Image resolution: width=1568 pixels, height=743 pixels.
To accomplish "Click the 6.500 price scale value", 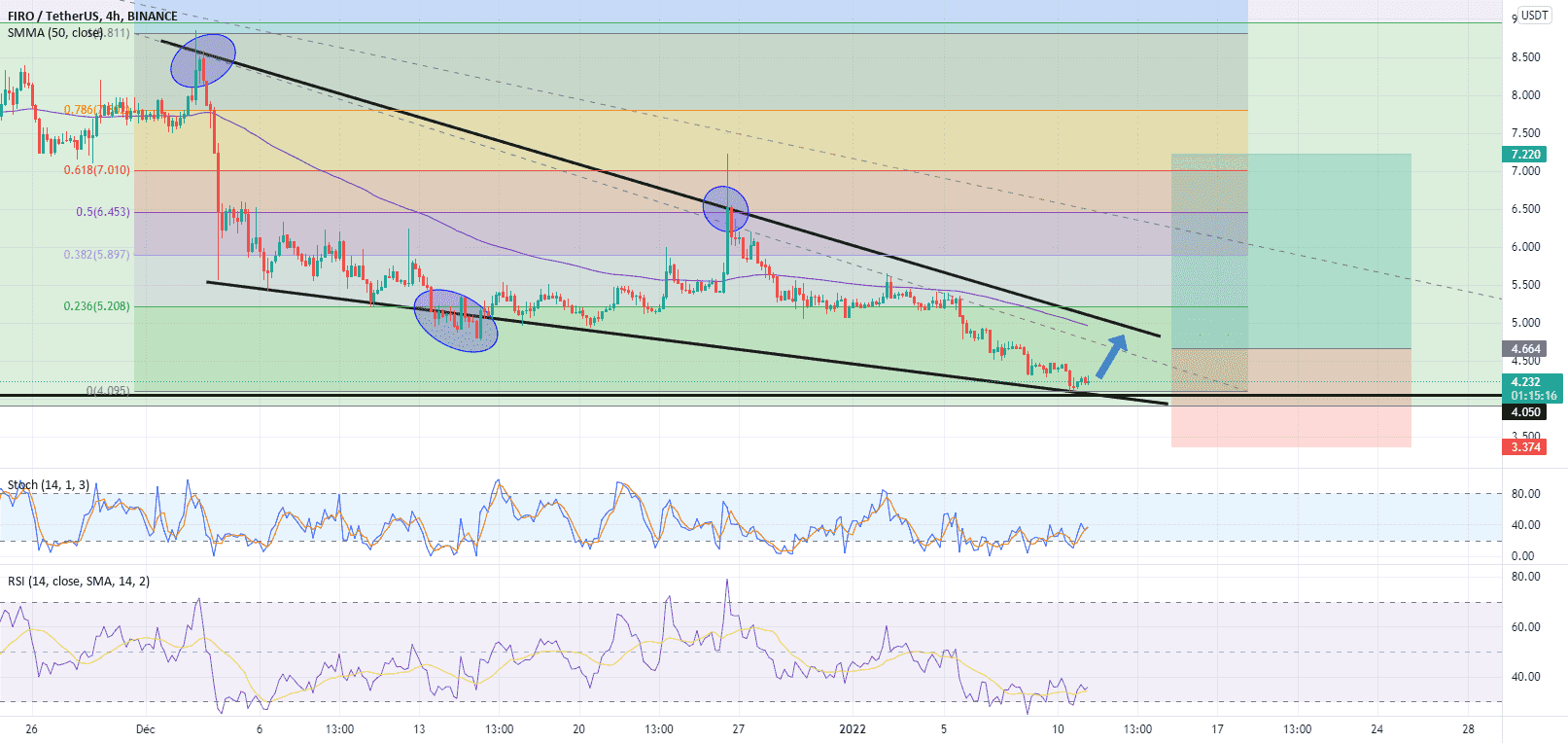I will (1525, 208).
